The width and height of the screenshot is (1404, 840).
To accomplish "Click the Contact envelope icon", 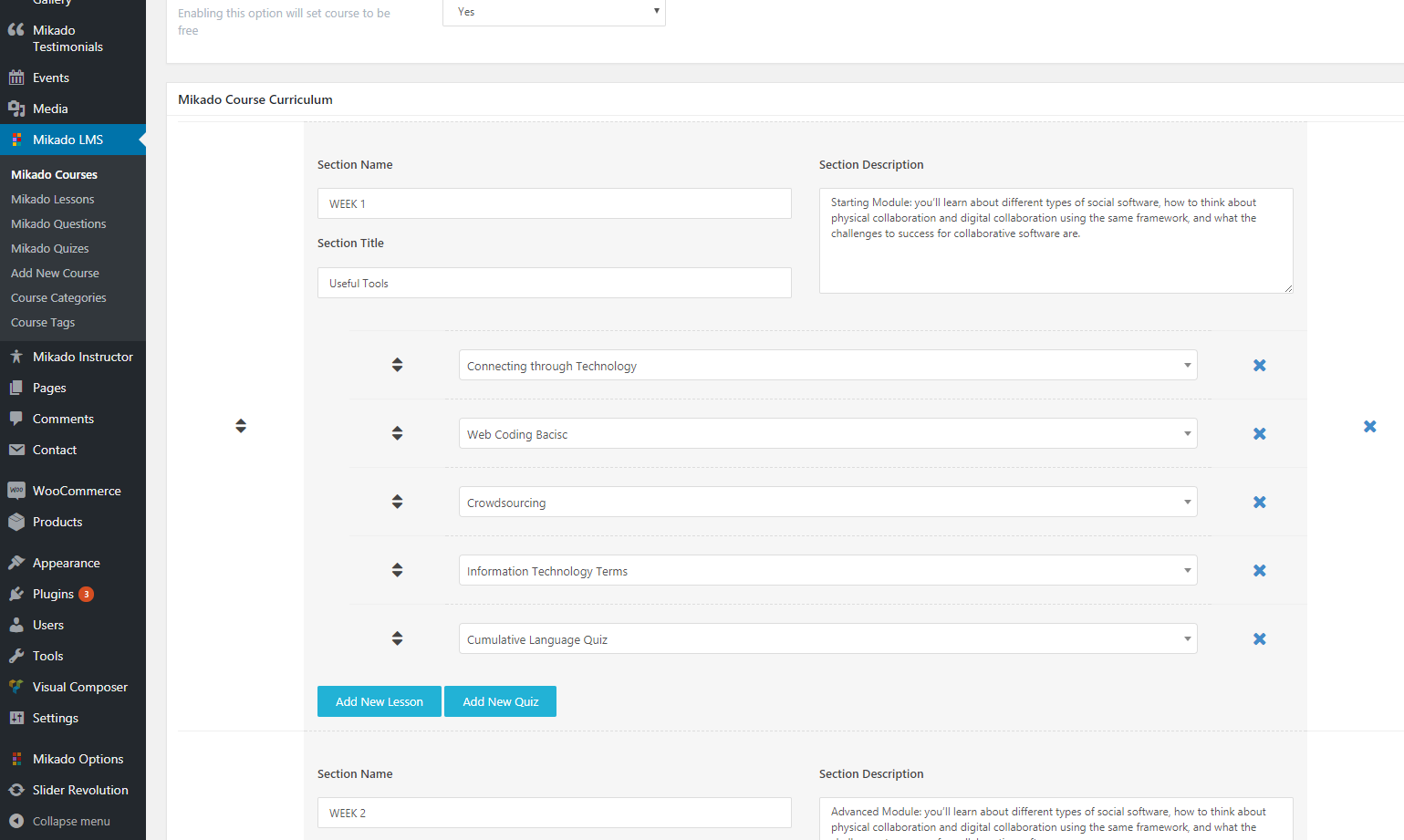I will [16, 450].
